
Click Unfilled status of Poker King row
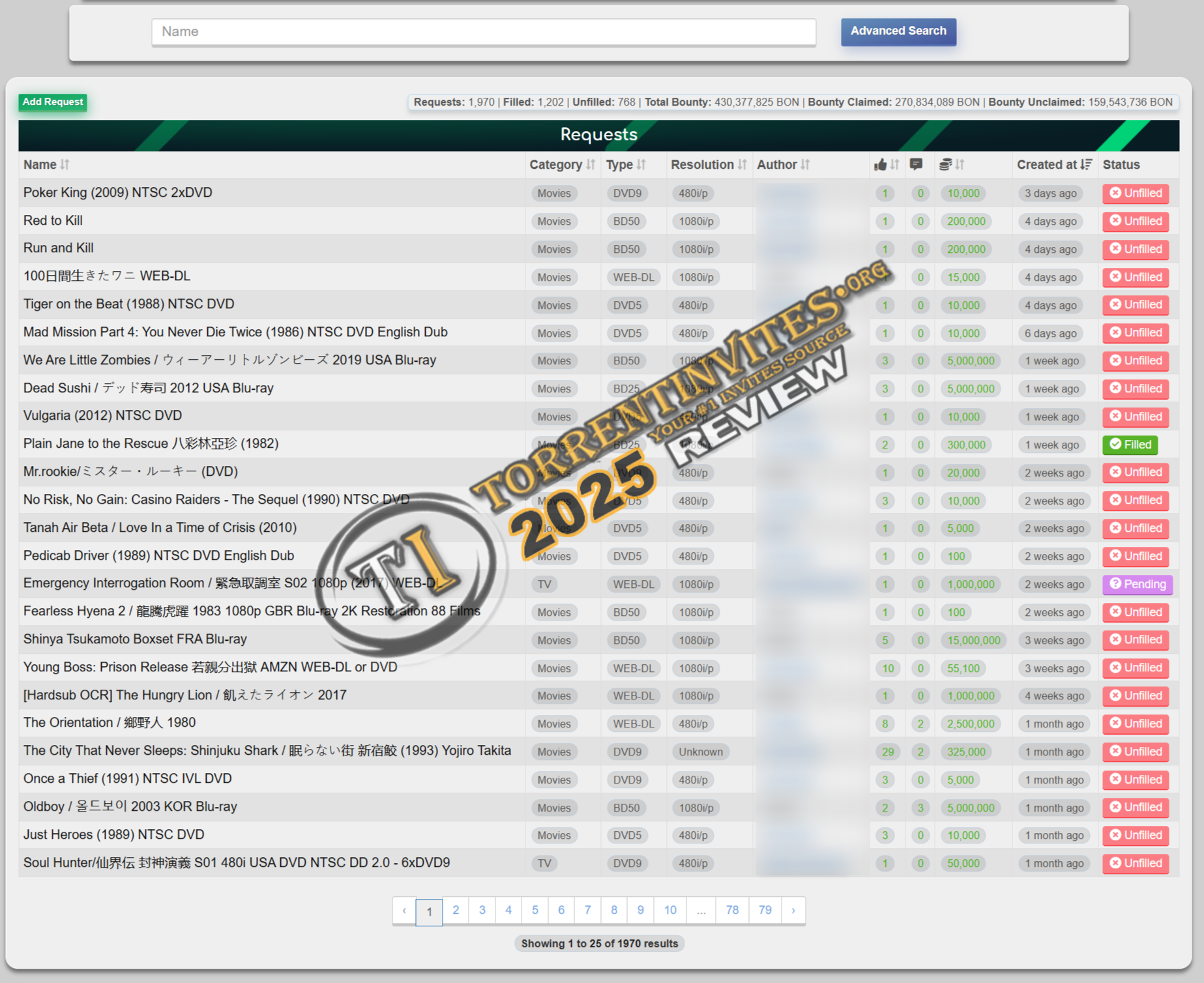tap(1136, 193)
